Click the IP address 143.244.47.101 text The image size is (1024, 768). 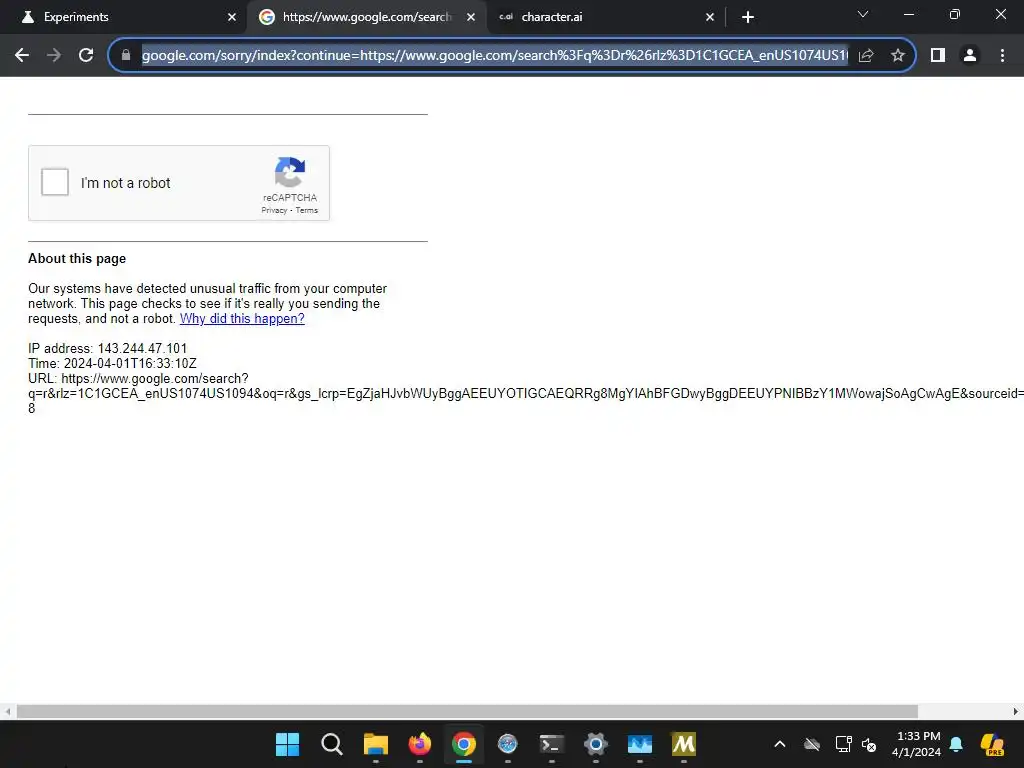pos(107,348)
